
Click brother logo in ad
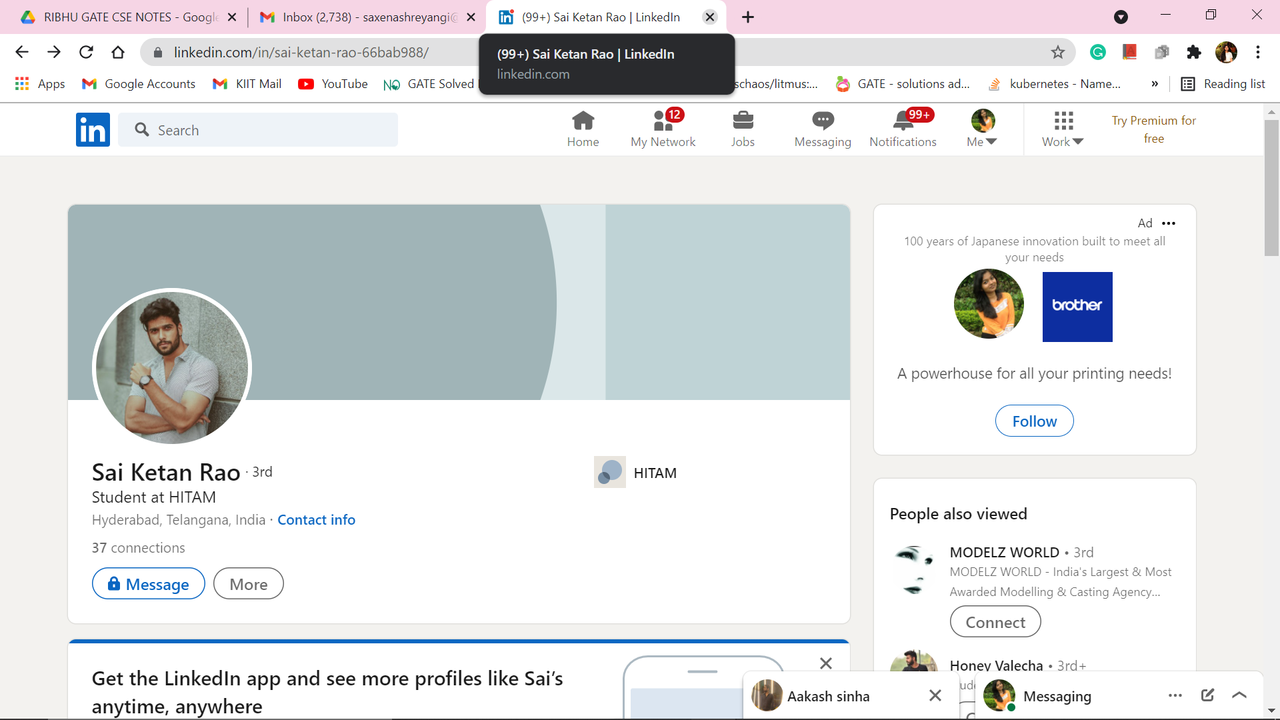[x=1077, y=307]
